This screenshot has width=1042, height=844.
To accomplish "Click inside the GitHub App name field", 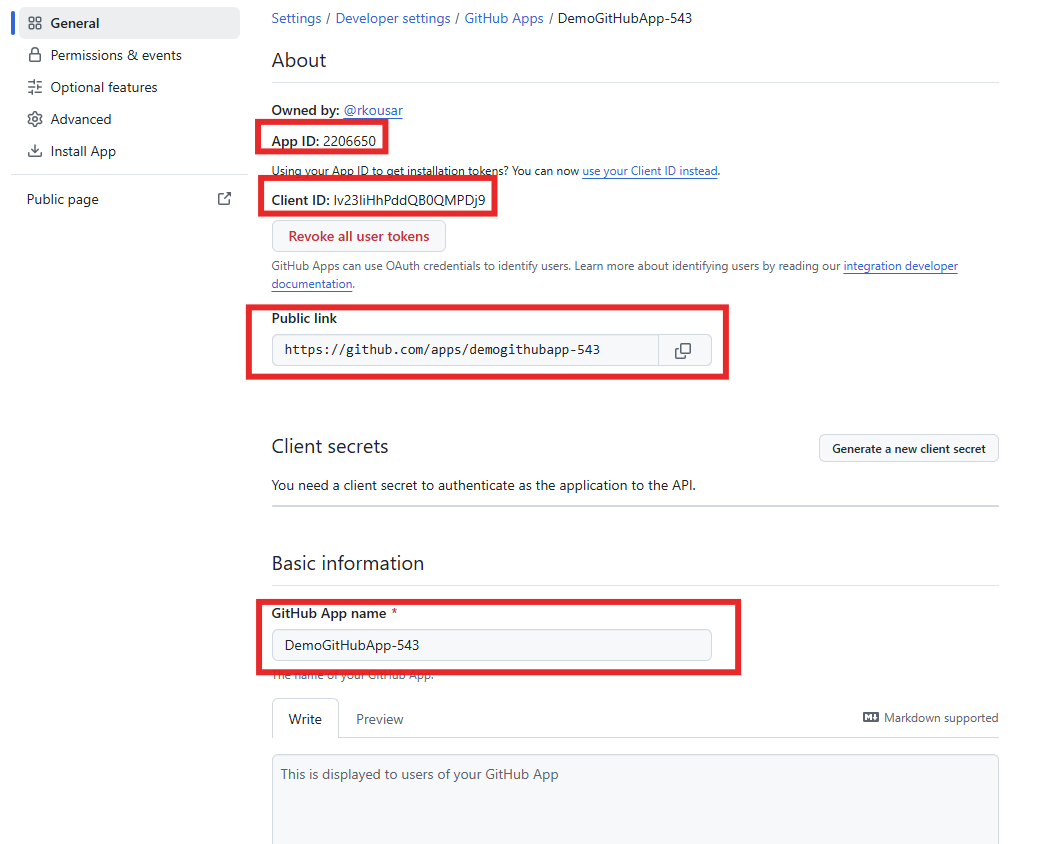I will tap(491, 645).
